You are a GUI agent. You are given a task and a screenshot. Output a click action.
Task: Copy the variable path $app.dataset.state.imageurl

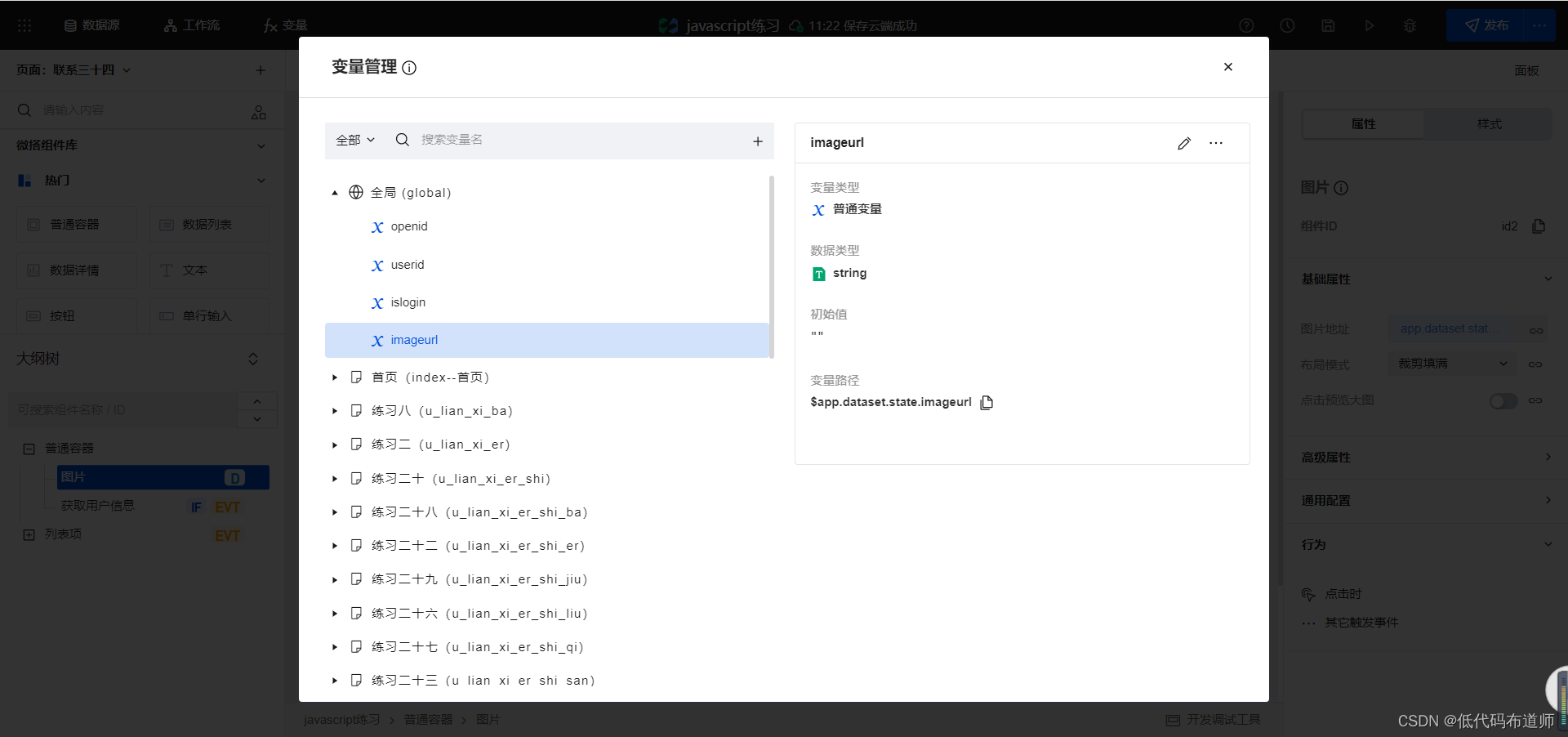(x=987, y=402)
